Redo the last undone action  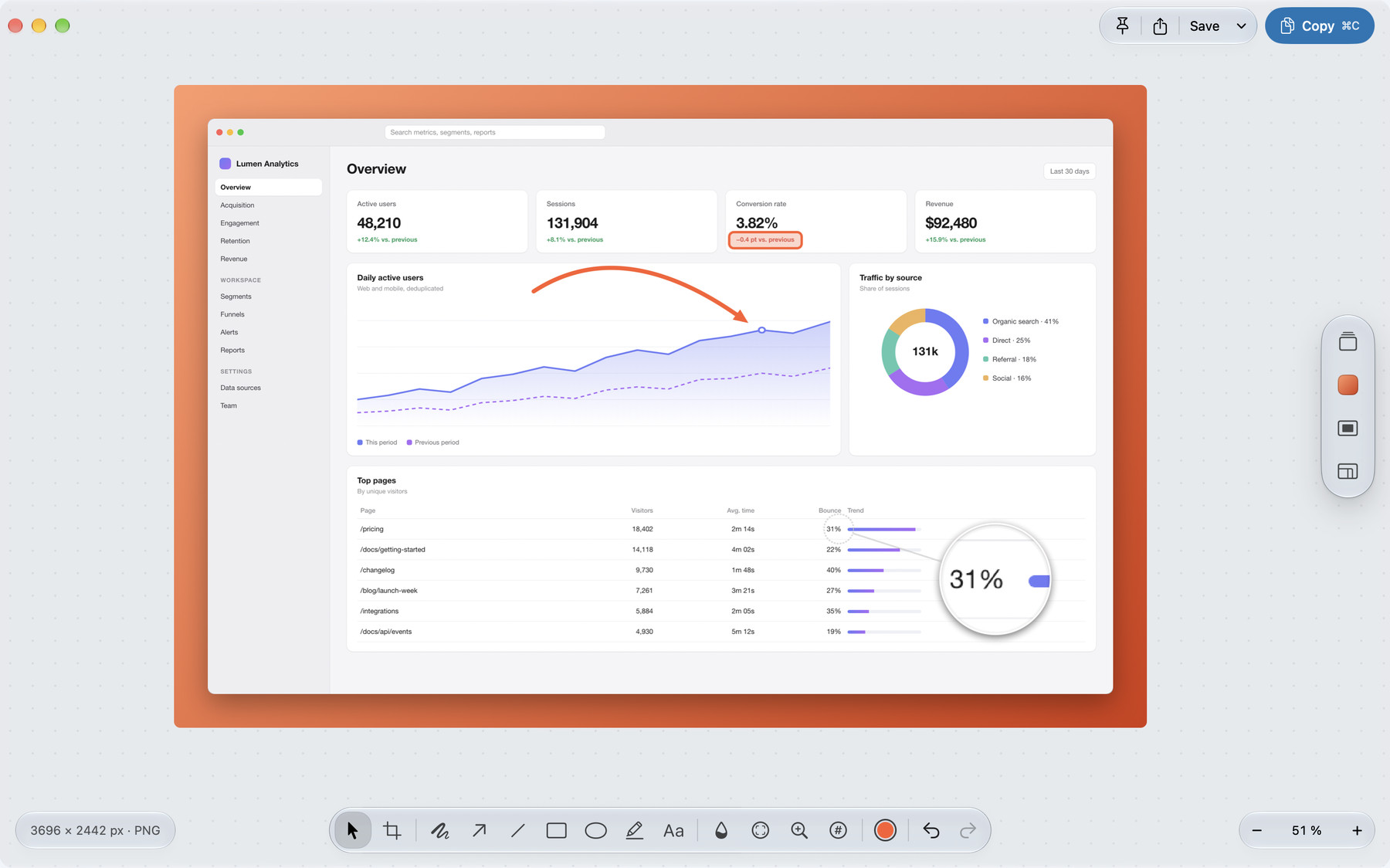pyautogui.click(x=968, y=830)
